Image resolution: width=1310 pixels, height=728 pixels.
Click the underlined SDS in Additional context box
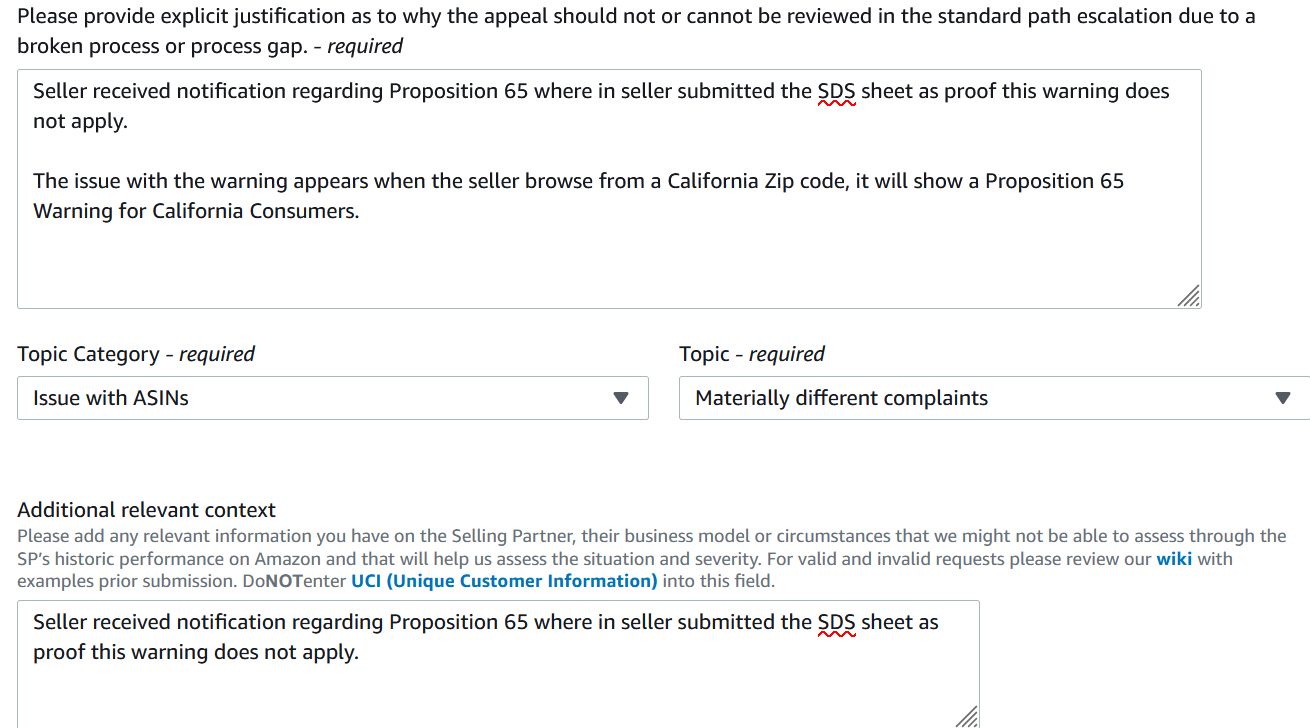click(836, 622)
